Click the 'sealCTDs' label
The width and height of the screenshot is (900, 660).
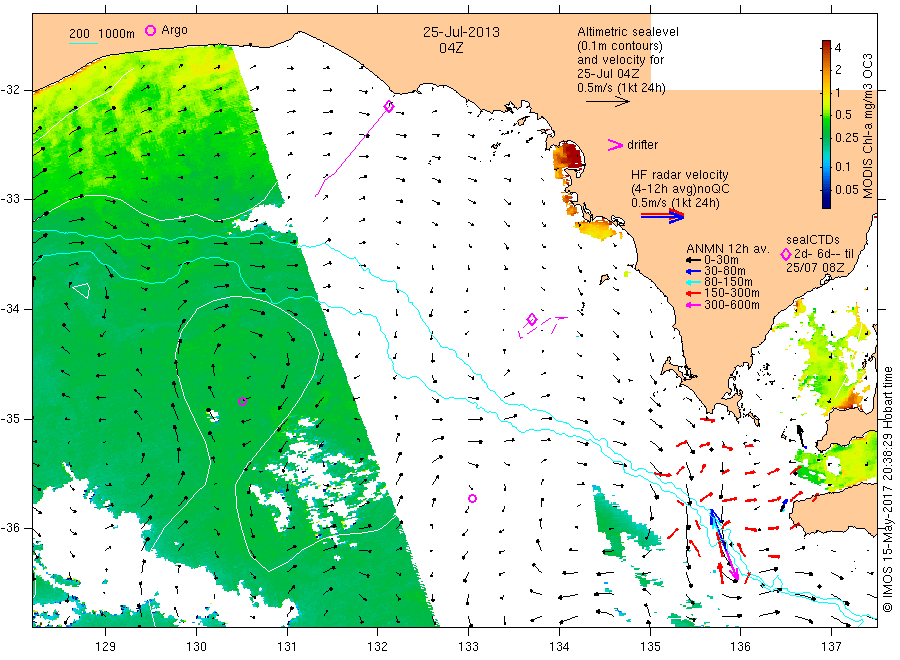(x=813, y=240)
